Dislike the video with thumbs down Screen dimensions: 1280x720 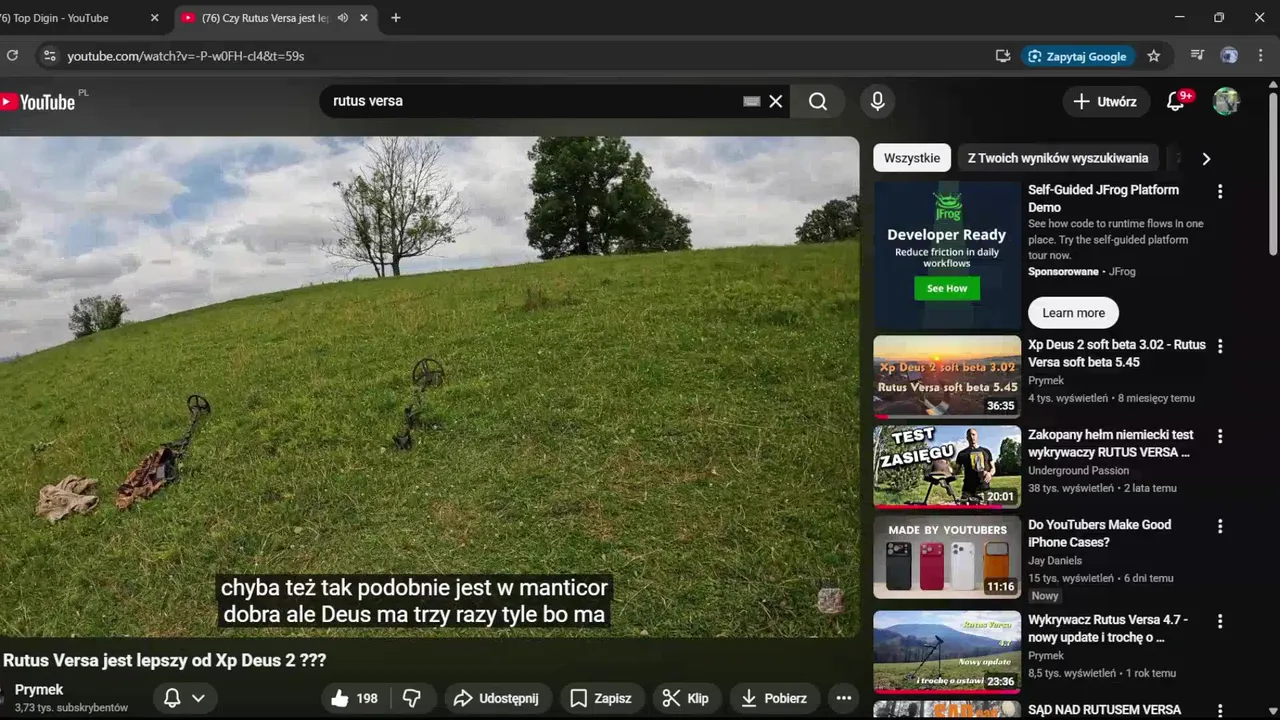tap(411, 698)
